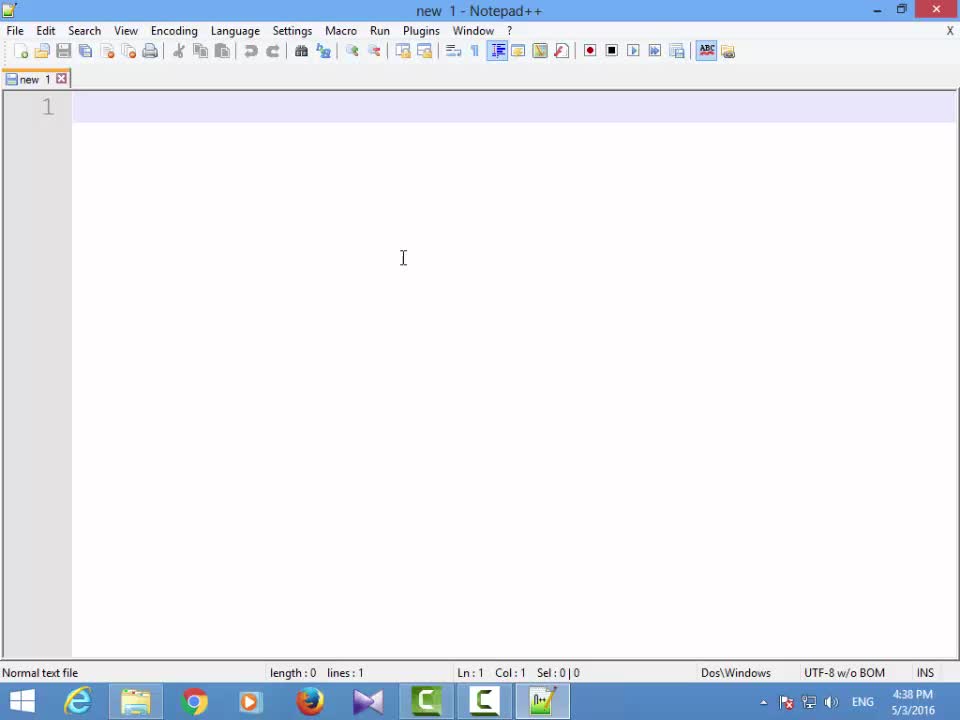Viewport: 960px width, 720px height.
Task: Close the 'new 1' tab with red X
Action: [61, 78]
